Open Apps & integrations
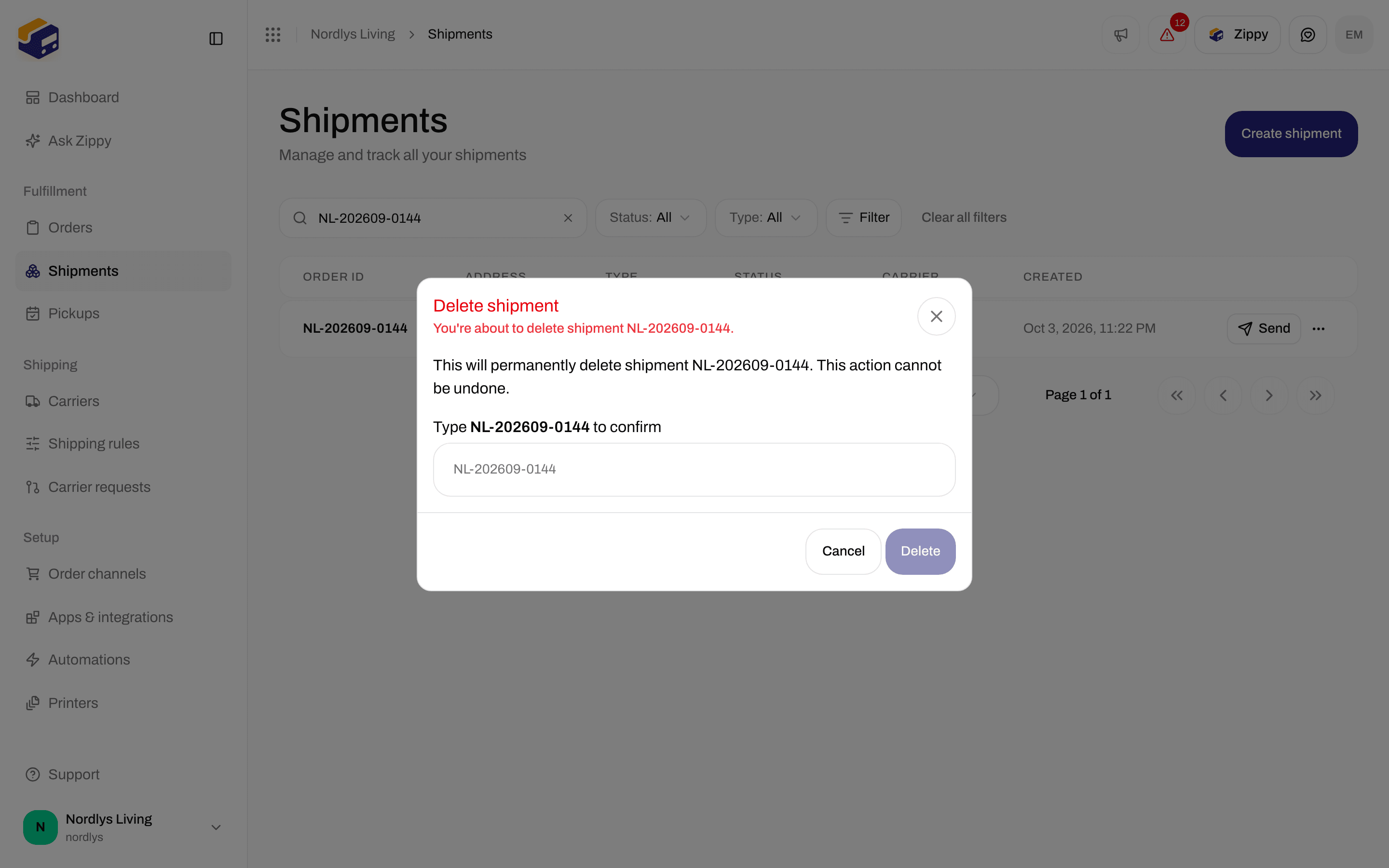Screen dimensions: 1389x868 [x=123, y=617]
